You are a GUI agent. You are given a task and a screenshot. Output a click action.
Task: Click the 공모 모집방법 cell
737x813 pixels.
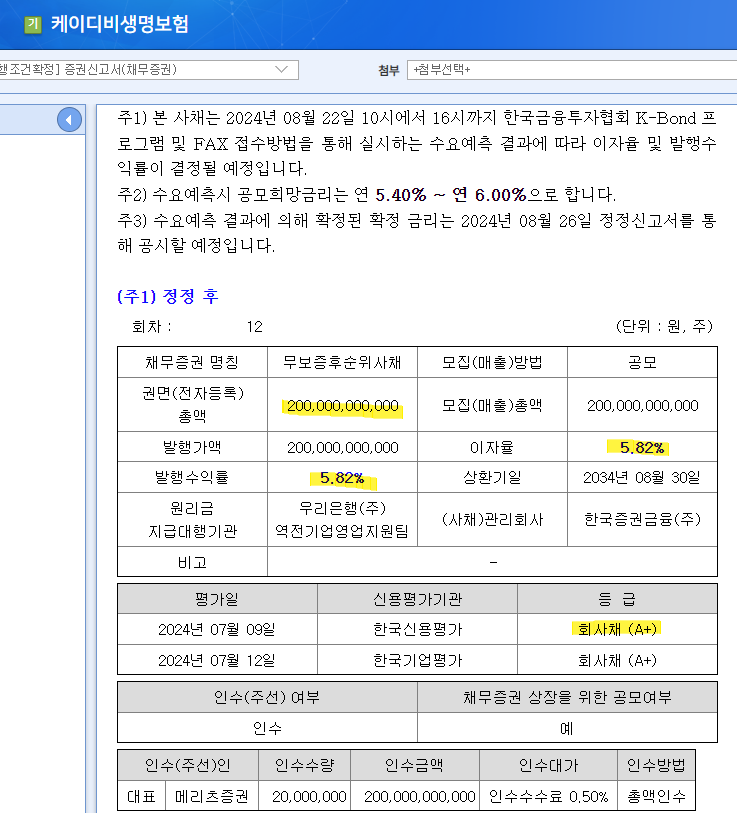point(642,362)
